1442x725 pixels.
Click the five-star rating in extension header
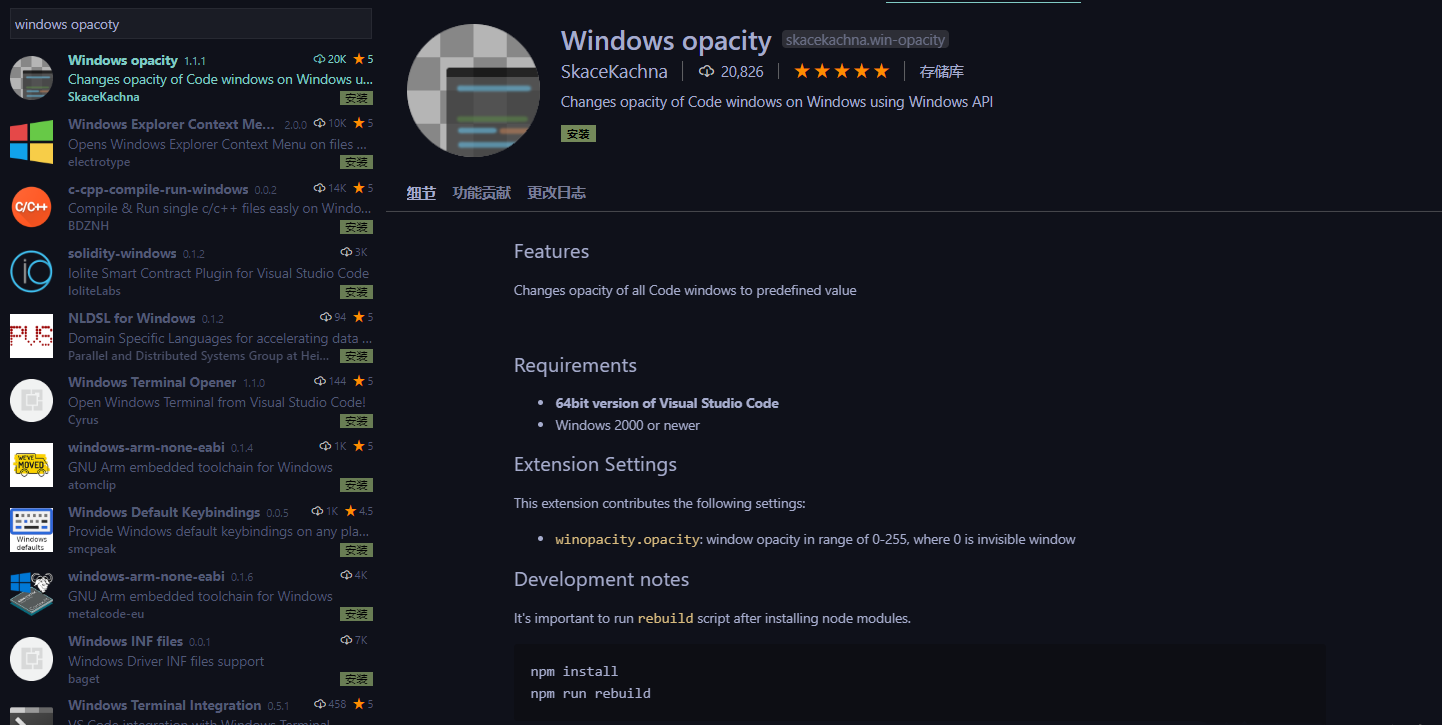point(841,71)
